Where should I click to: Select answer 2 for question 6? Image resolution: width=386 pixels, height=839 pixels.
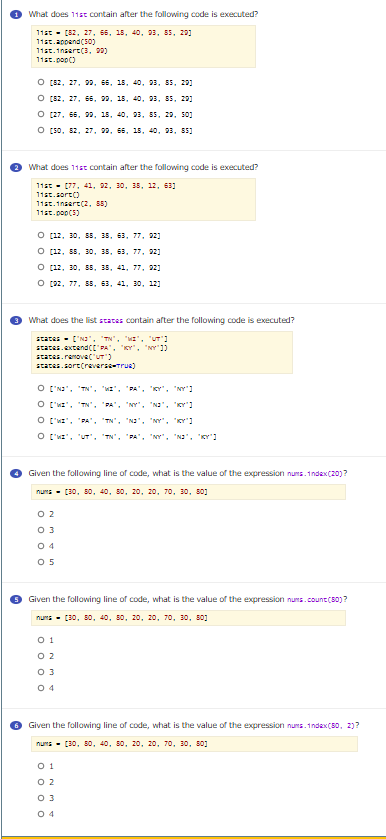click(x=41, y=782)
